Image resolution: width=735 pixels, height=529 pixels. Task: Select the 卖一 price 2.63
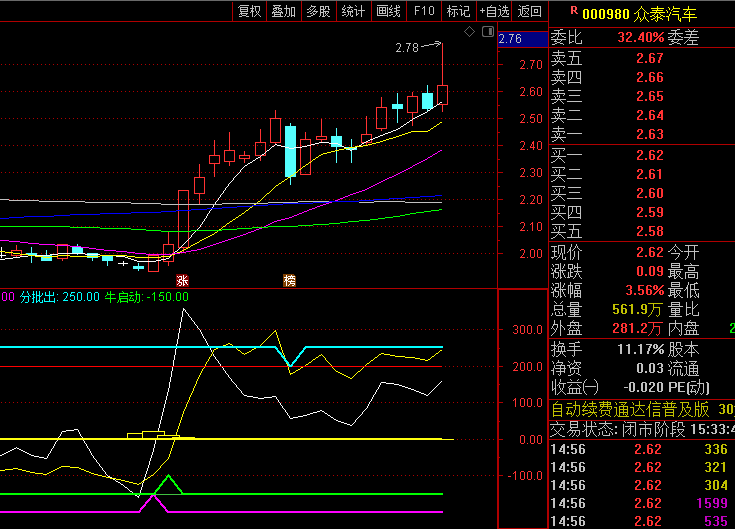[x=650, y=134]
